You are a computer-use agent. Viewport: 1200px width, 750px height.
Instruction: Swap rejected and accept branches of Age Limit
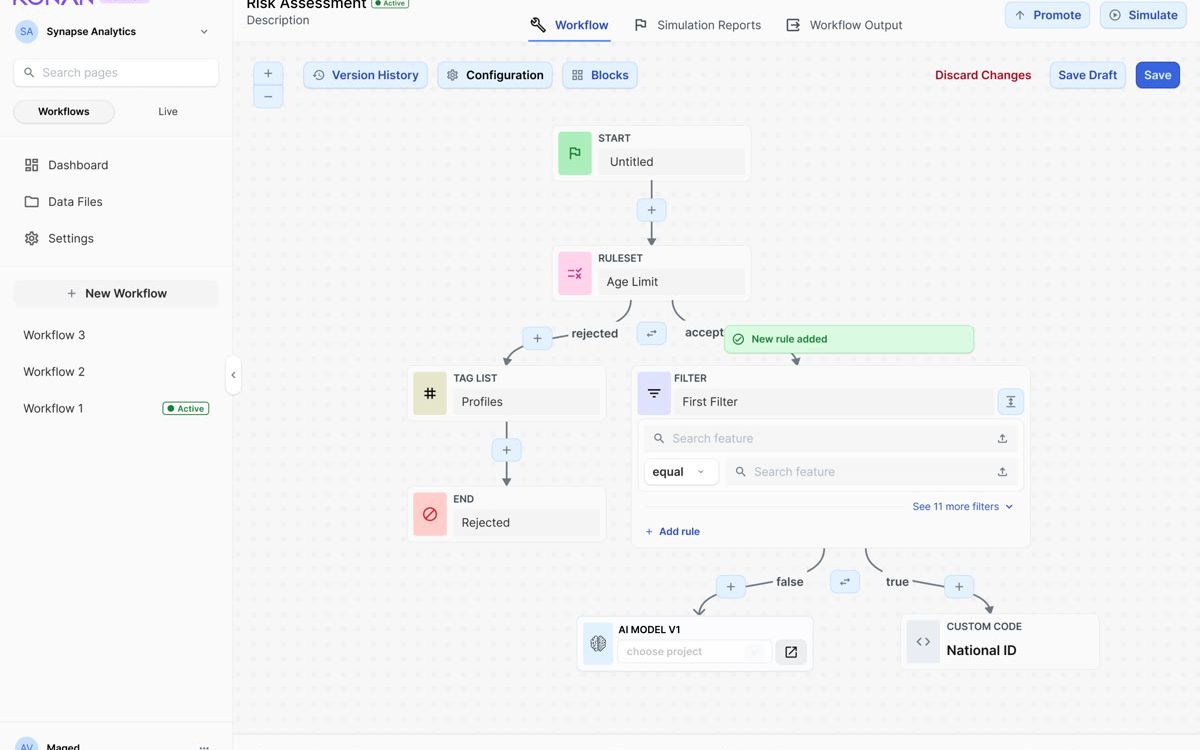(652, 334)
